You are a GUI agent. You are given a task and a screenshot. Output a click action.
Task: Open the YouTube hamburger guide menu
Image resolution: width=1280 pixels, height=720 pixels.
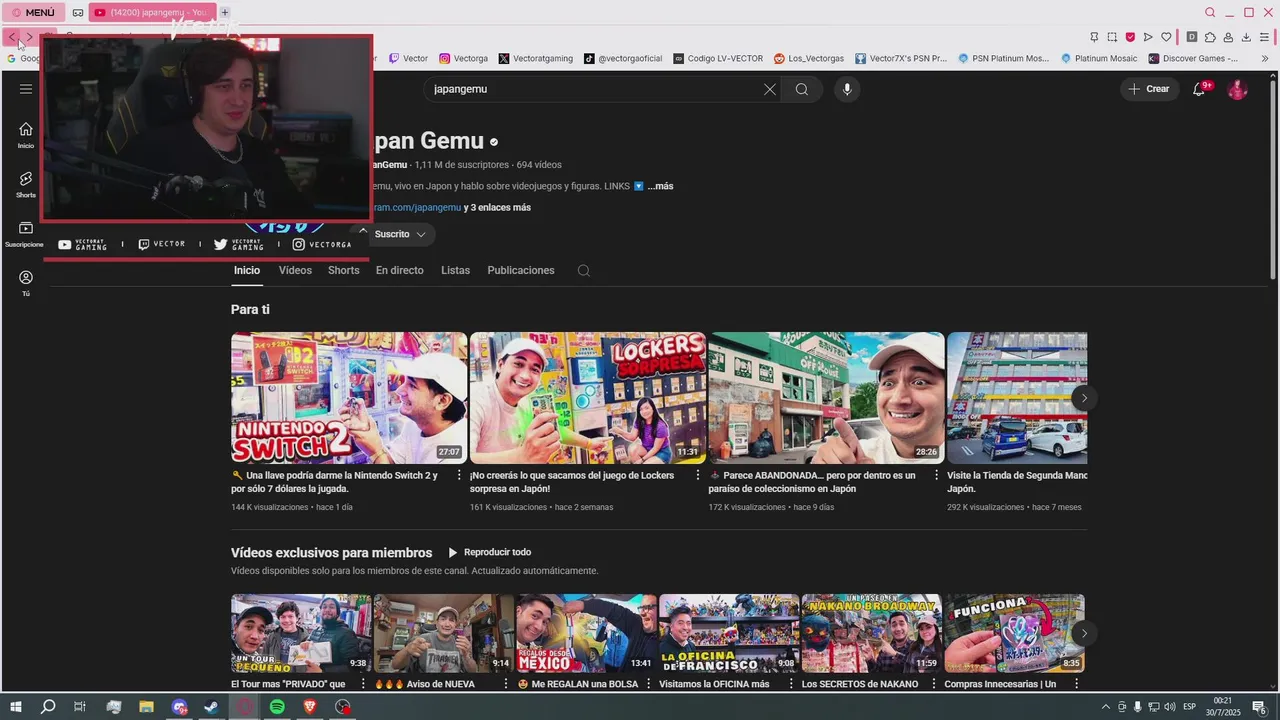(26, 88)
